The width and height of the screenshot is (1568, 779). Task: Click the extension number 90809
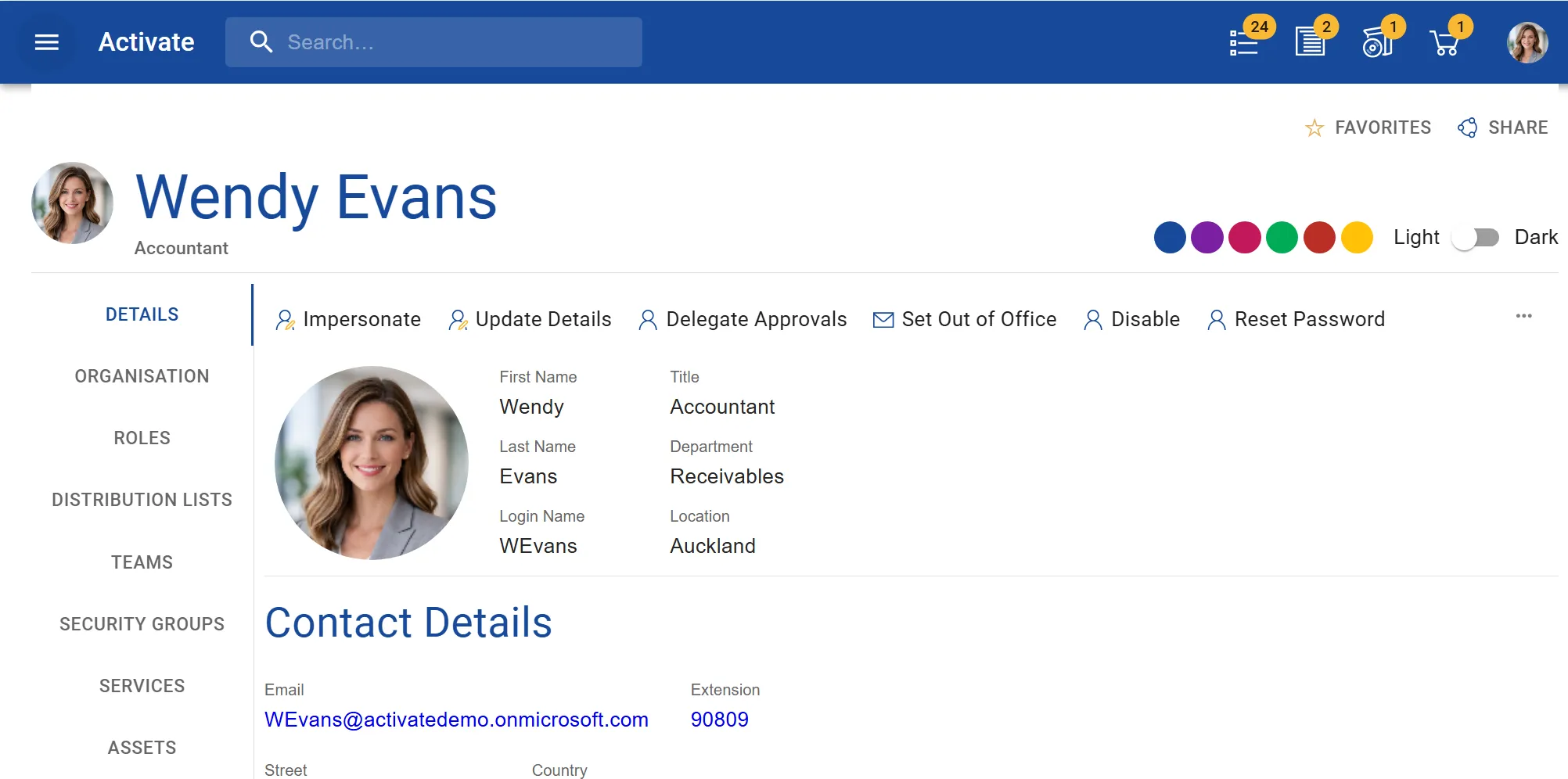(x=719, y=720)
